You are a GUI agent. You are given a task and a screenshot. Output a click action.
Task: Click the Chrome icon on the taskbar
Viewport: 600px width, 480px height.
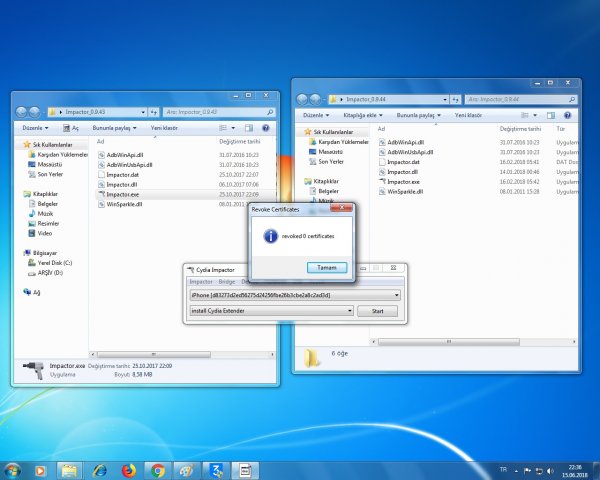coord(158,469)
